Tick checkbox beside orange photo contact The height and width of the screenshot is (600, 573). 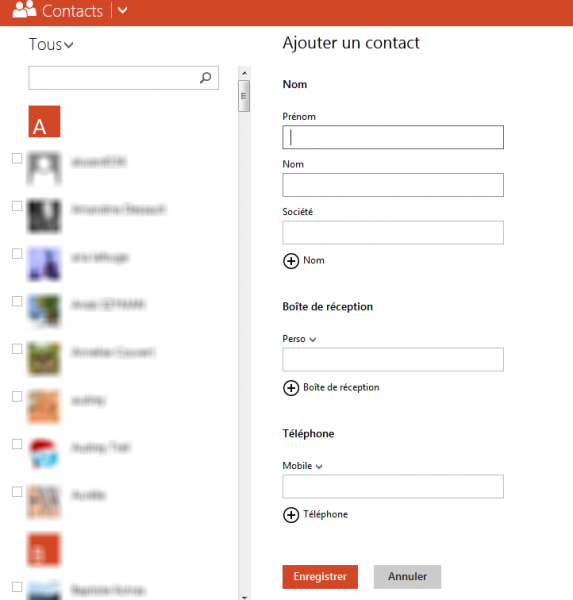(x=17, y=396)
